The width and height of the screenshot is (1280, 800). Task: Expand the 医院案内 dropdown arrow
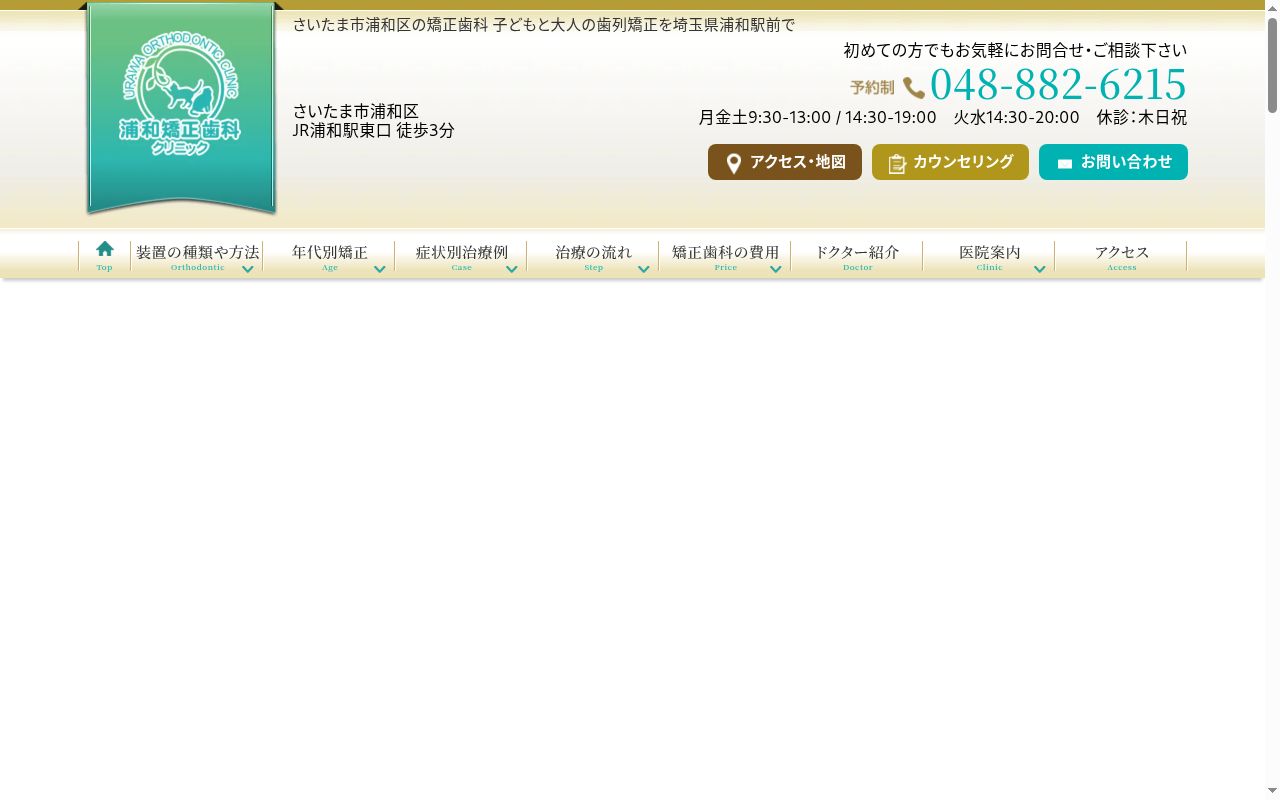1040,269
